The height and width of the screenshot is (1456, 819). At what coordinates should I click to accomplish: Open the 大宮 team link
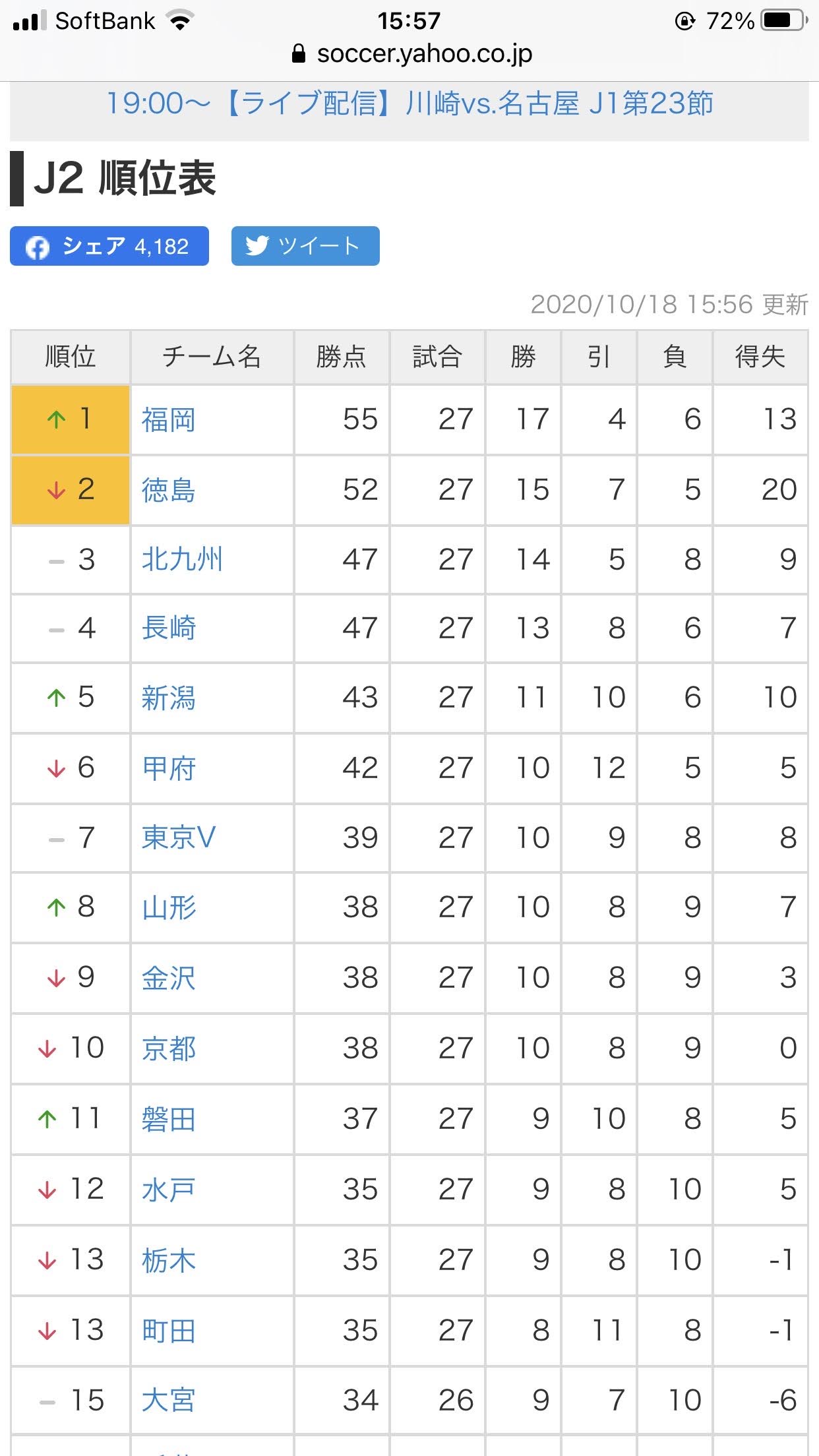pyautogui.click(x=169, y=1400)
